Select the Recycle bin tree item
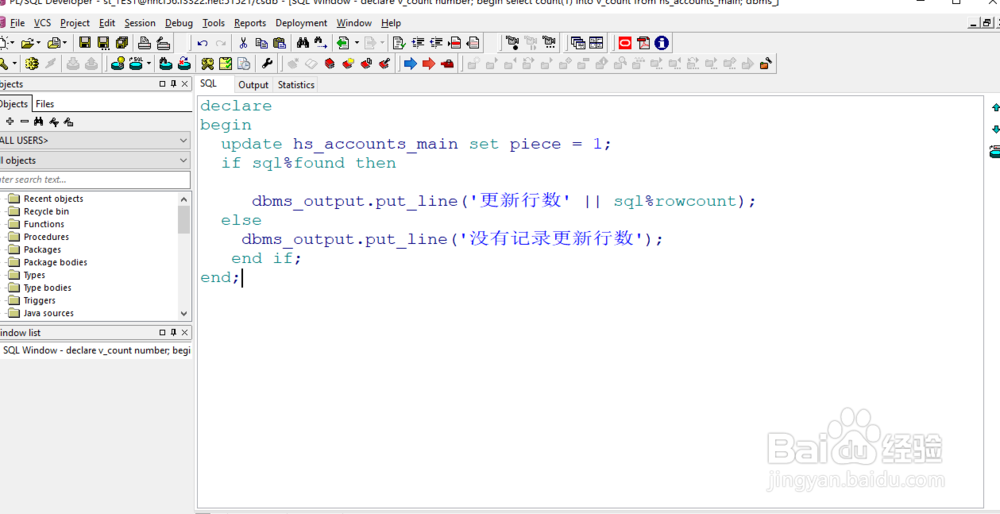 tap(47, 211)
